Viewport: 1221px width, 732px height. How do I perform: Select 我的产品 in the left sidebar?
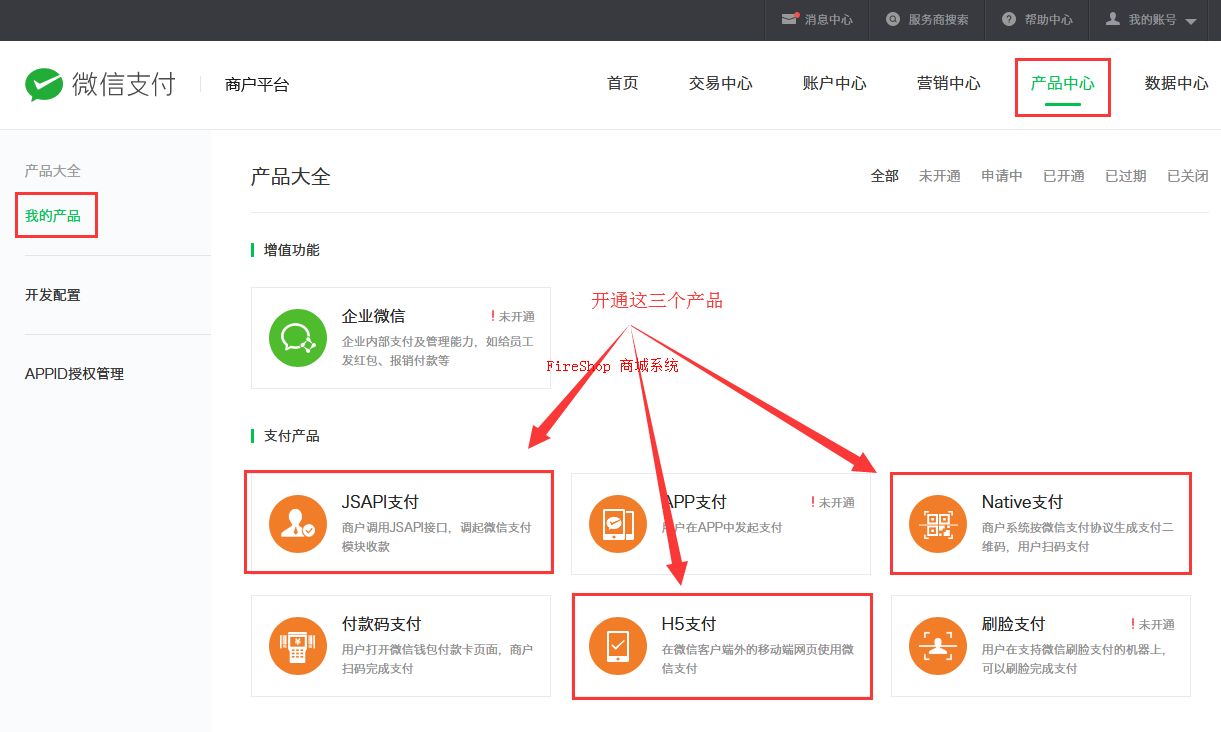53,215
